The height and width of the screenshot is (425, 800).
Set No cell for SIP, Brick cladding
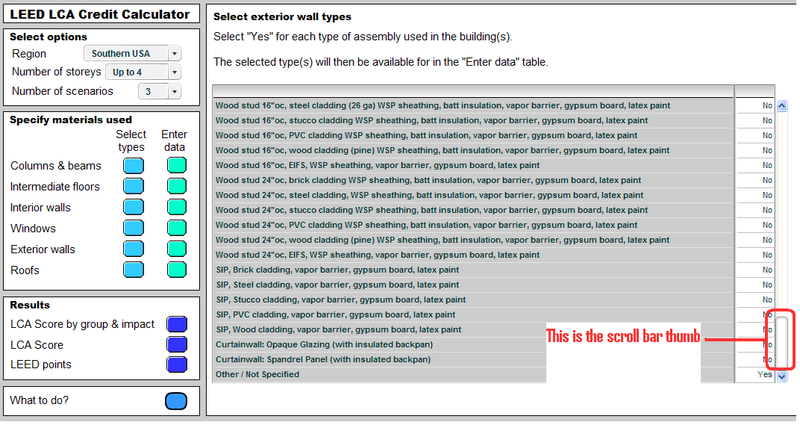click(x=755, y=270)
